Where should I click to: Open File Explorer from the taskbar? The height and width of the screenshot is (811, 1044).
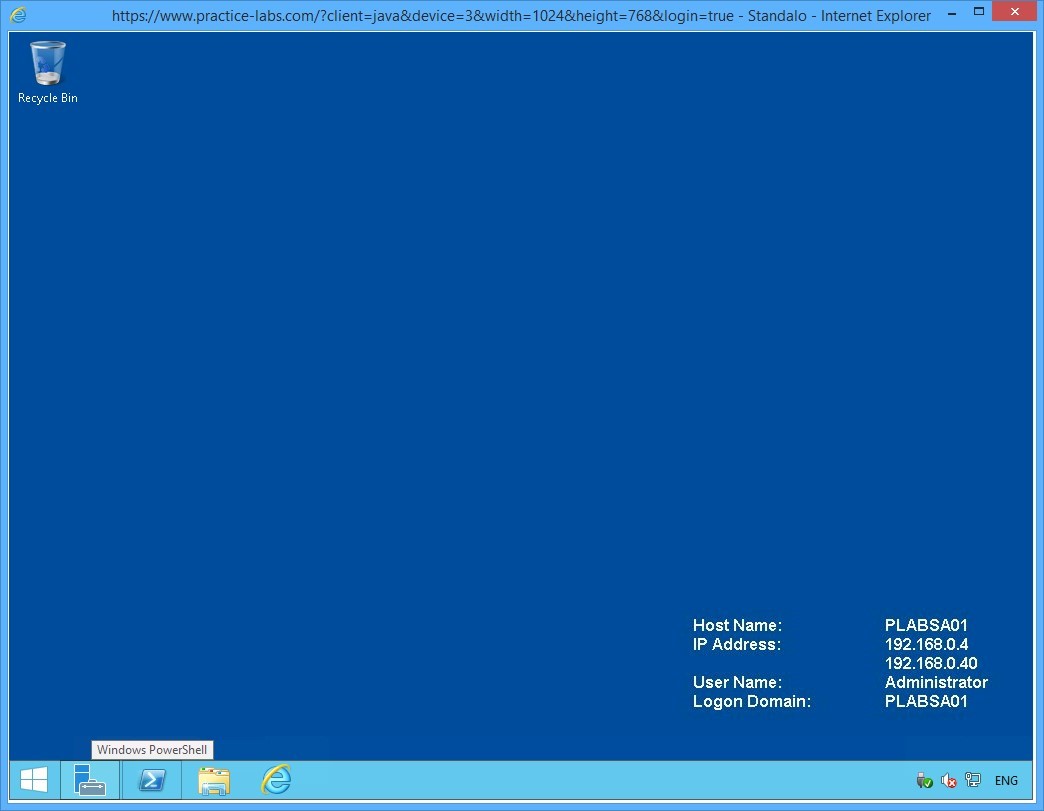click(x=214, y=780)
